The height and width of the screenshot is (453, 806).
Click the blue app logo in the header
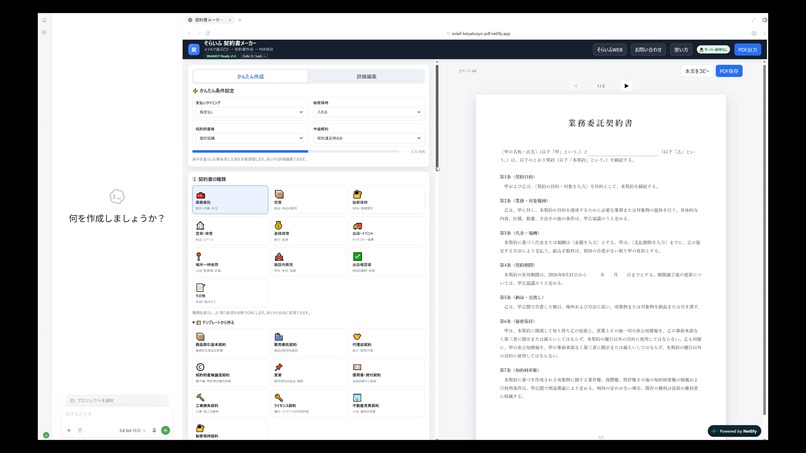(x=194, y=49)
